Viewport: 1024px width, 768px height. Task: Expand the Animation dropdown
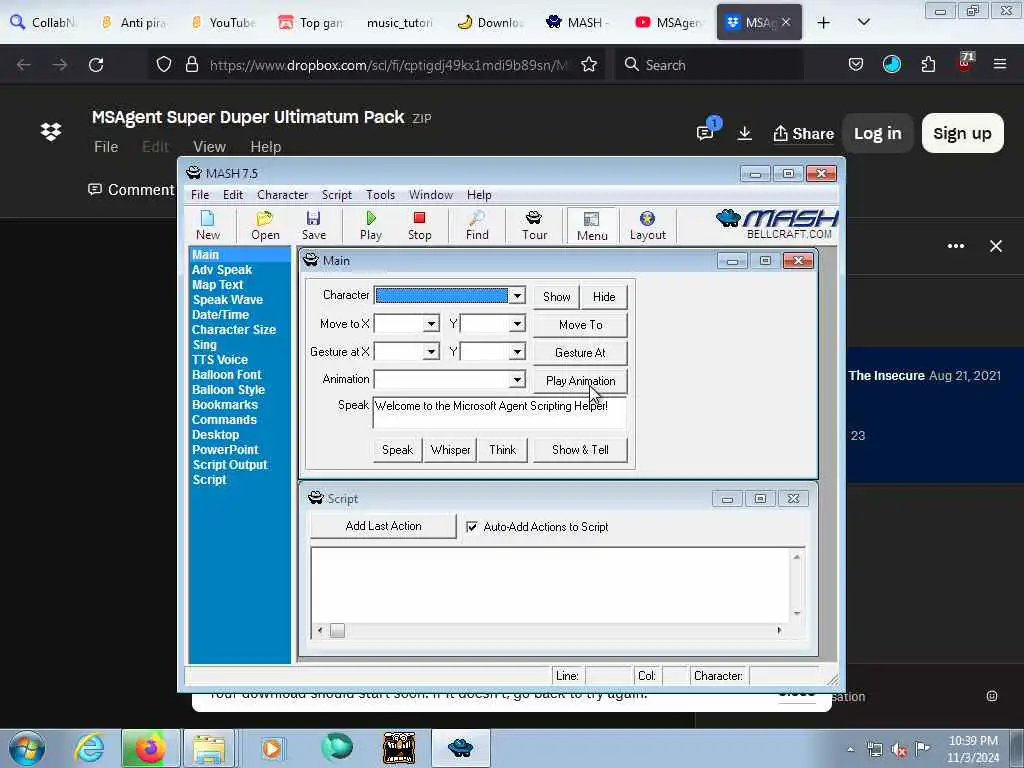(x=517, y=379)
